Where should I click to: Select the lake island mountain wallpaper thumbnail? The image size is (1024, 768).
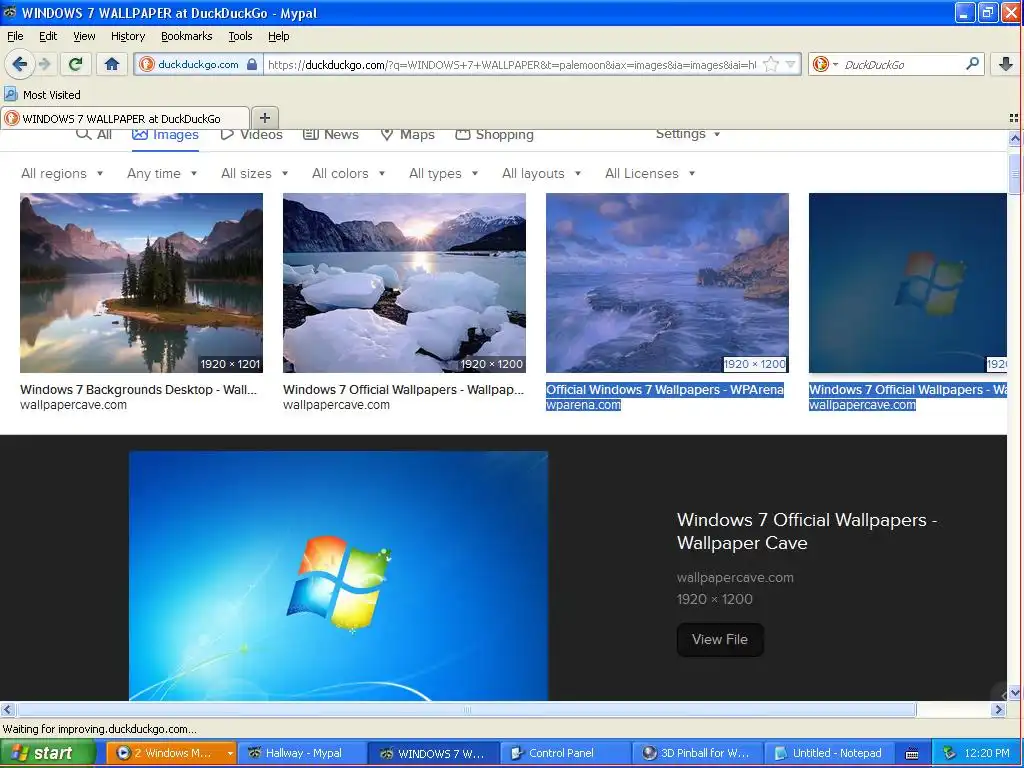pyautogui.click(x=141, y=283)
